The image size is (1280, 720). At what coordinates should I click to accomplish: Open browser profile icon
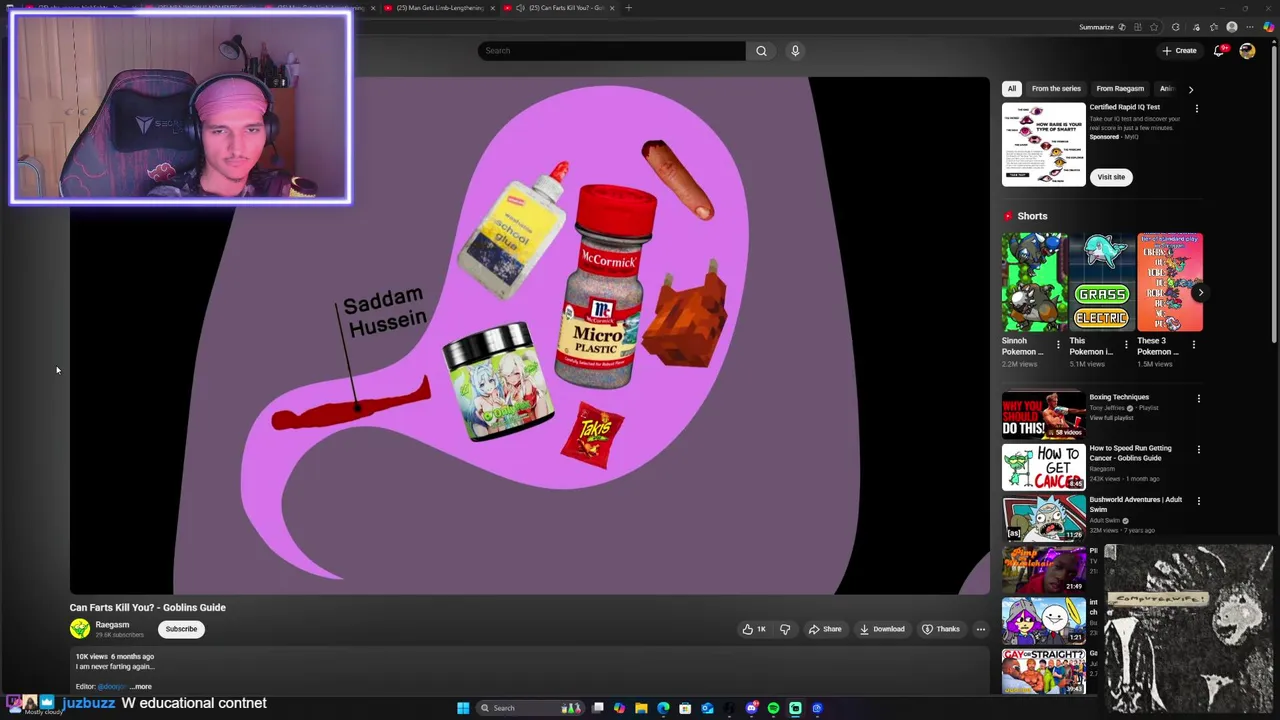[x=1232, y=27]
